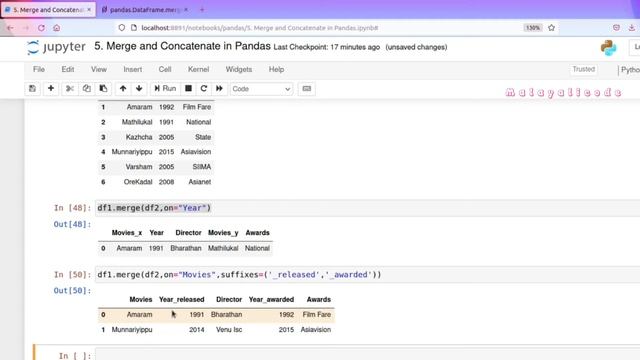
Task: Open the cell type Code dropdown
Action: coord(261,89)
